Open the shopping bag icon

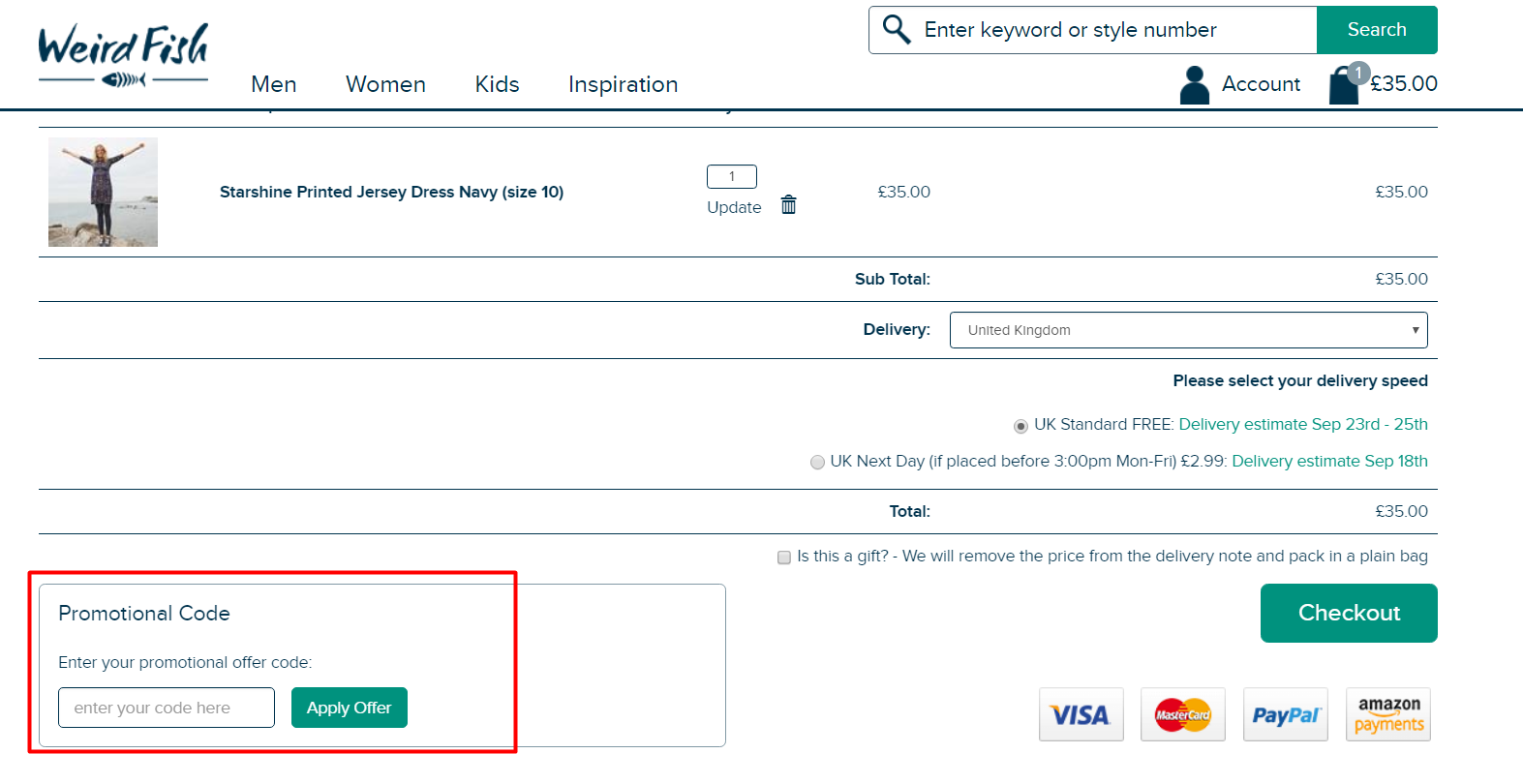(1344, 84)
